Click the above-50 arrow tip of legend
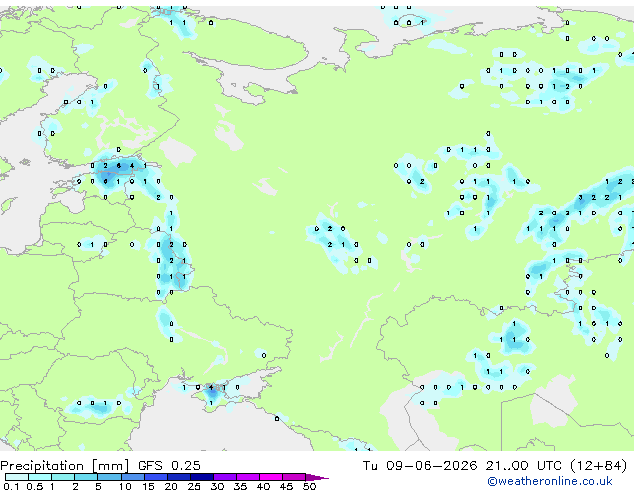Image resolution: width=634 pixels, height=490 pixels. click(317, 477)
